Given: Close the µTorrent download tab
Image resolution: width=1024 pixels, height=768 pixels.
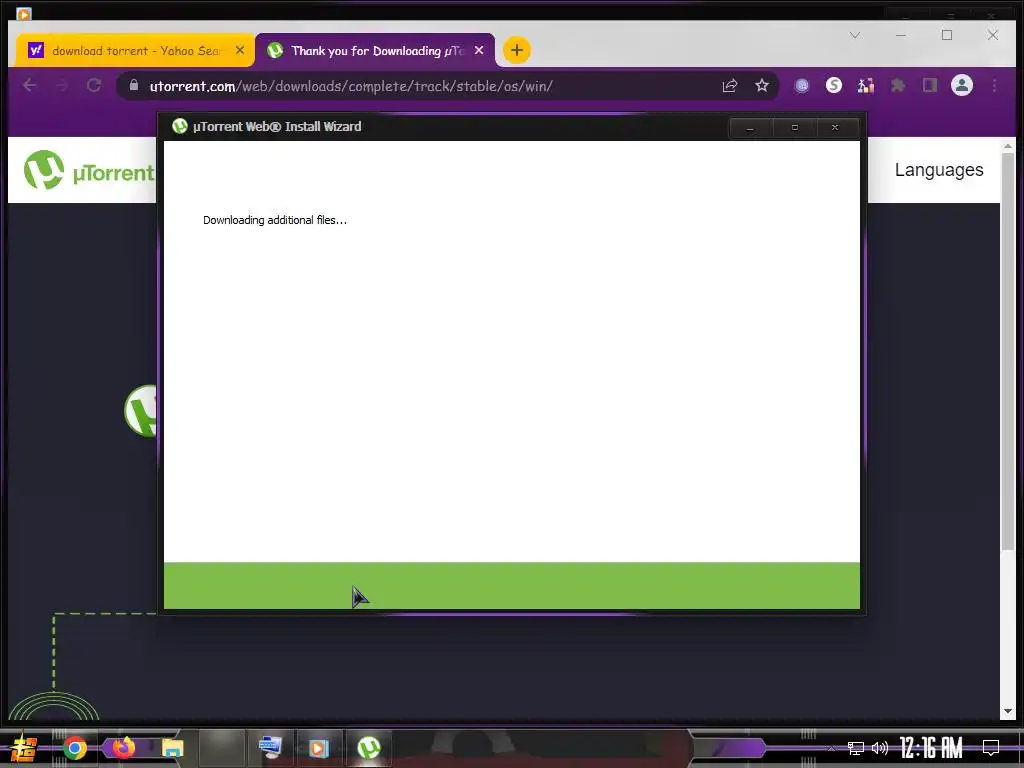Looking at the screenshot, I should (479, 50).
